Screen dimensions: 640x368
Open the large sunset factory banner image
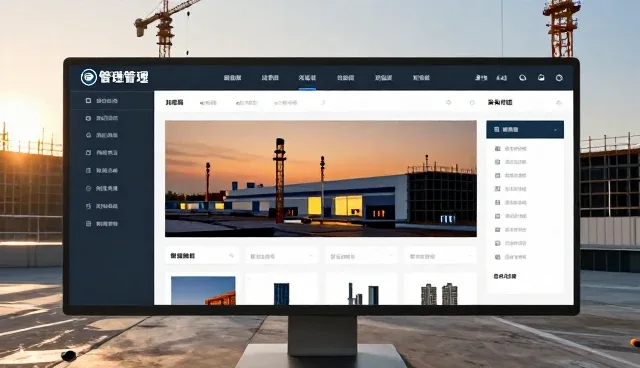tap(320, 178)
